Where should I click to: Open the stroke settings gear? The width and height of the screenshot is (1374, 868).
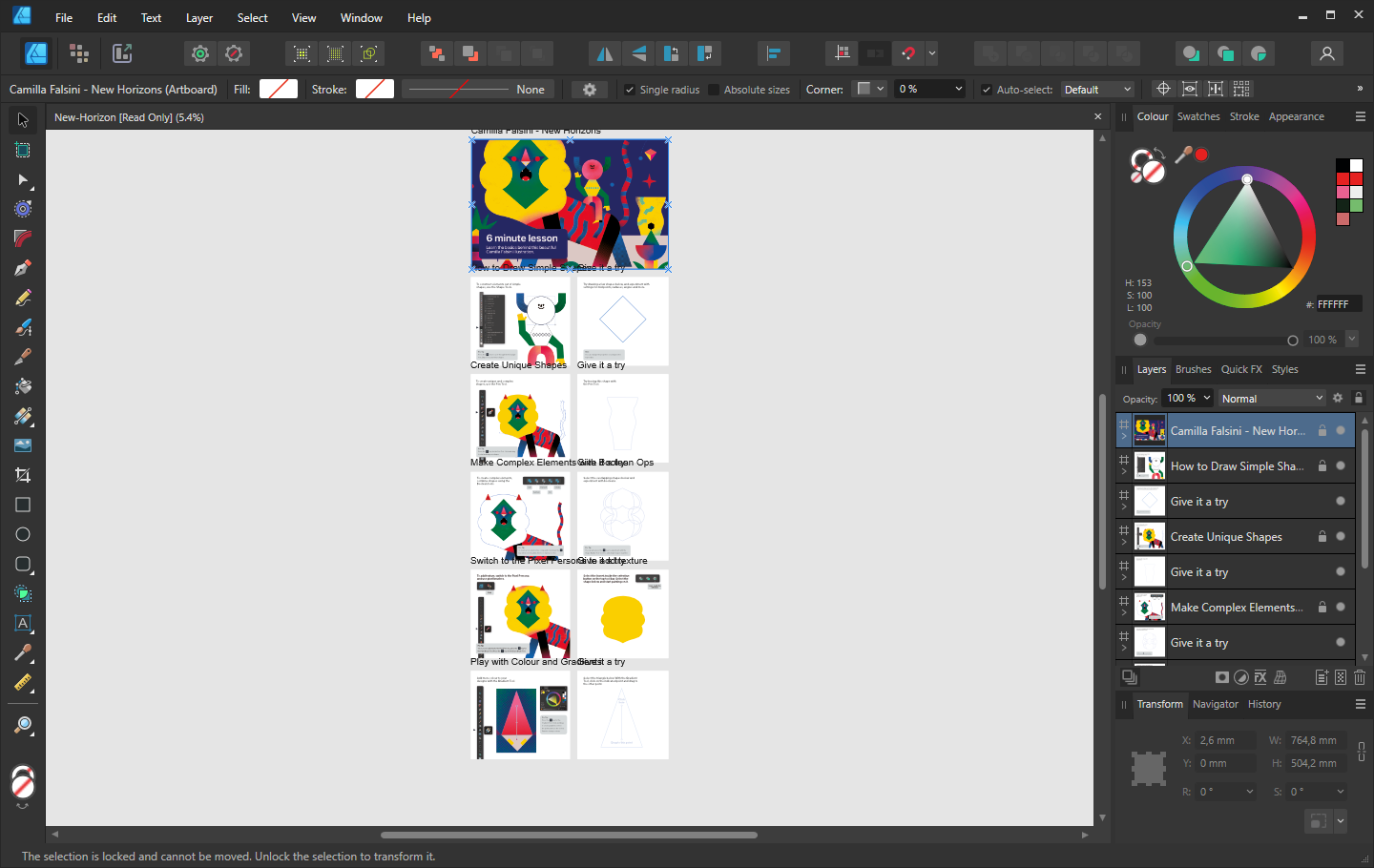(590, 90)
